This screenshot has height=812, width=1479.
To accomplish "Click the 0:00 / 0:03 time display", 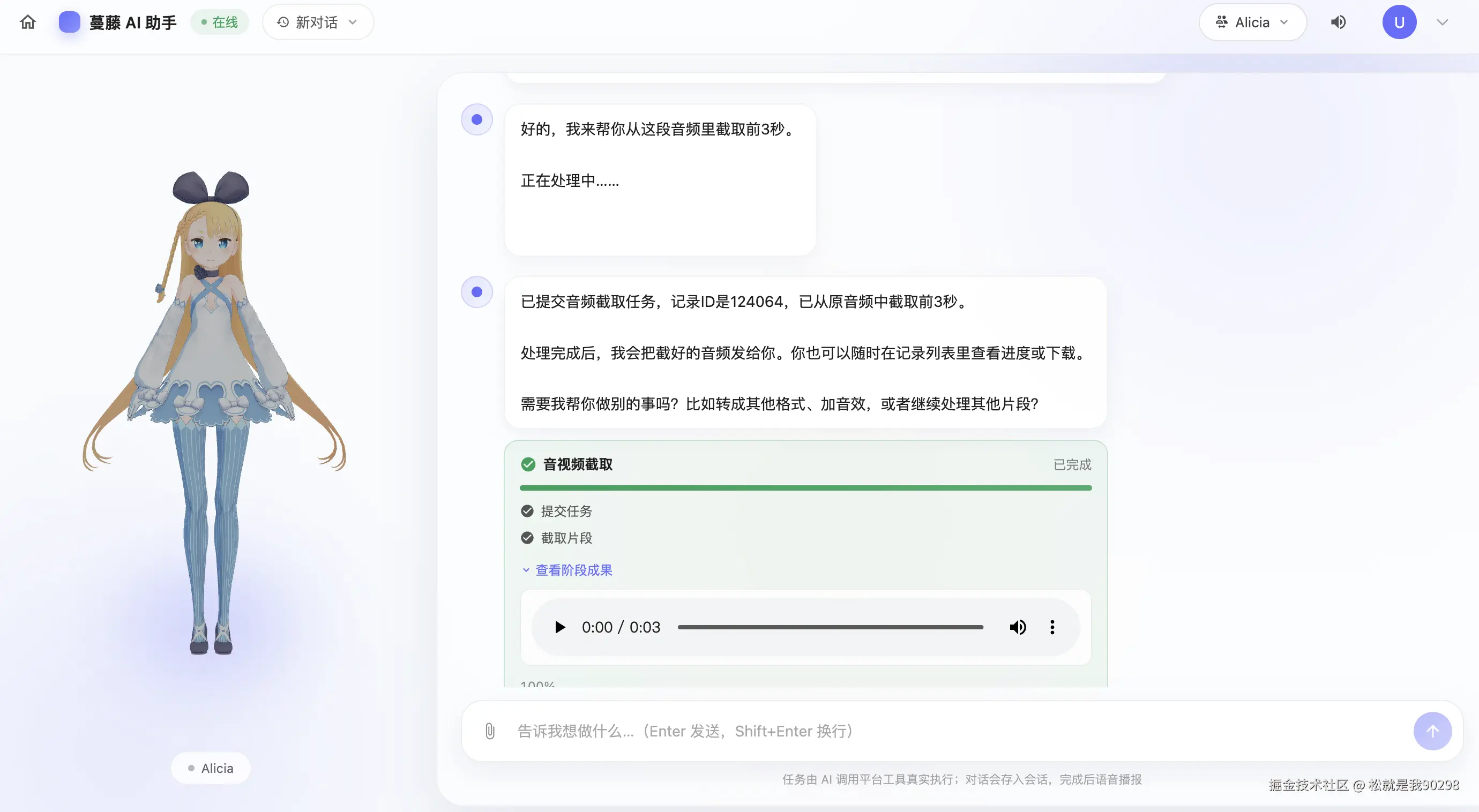I will point(621,627).
